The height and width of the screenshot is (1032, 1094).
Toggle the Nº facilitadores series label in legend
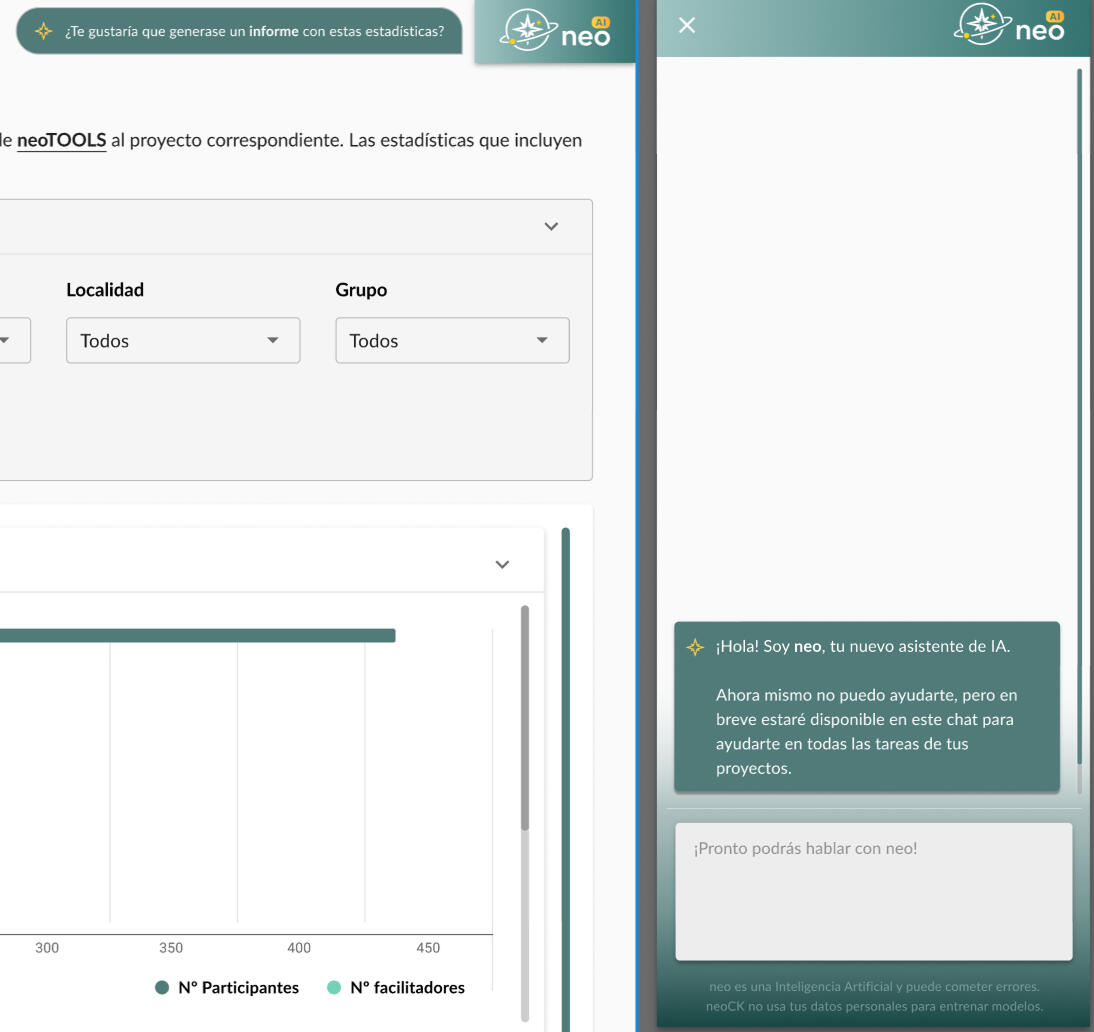[407, 988]
